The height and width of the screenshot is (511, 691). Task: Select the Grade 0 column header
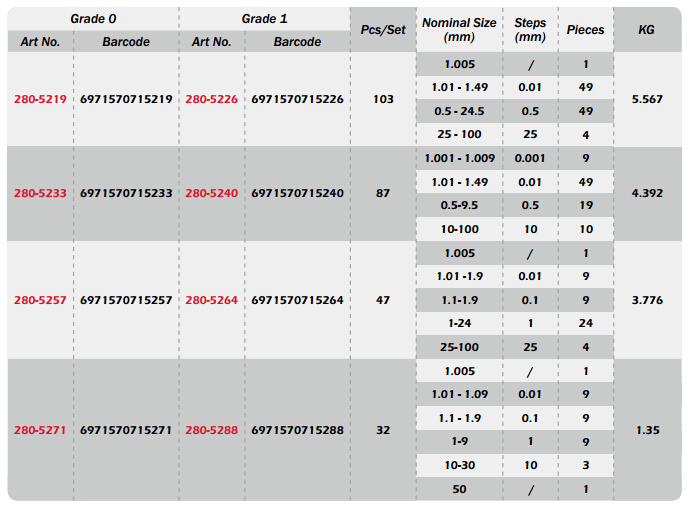pyautogui.click(x=93, y=19)
